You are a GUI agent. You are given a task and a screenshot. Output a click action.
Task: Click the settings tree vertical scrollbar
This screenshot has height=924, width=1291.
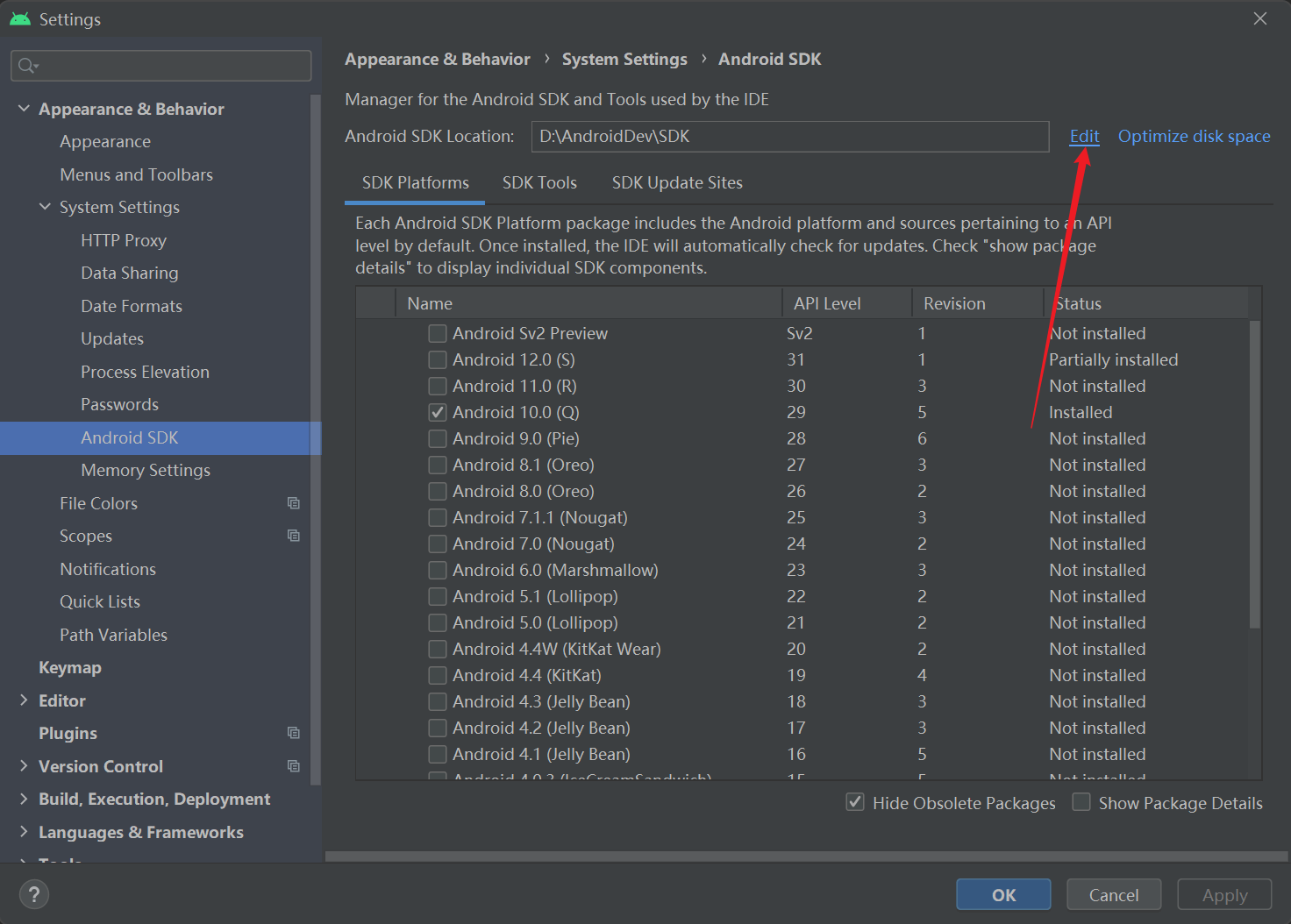(x=316, y=438)
